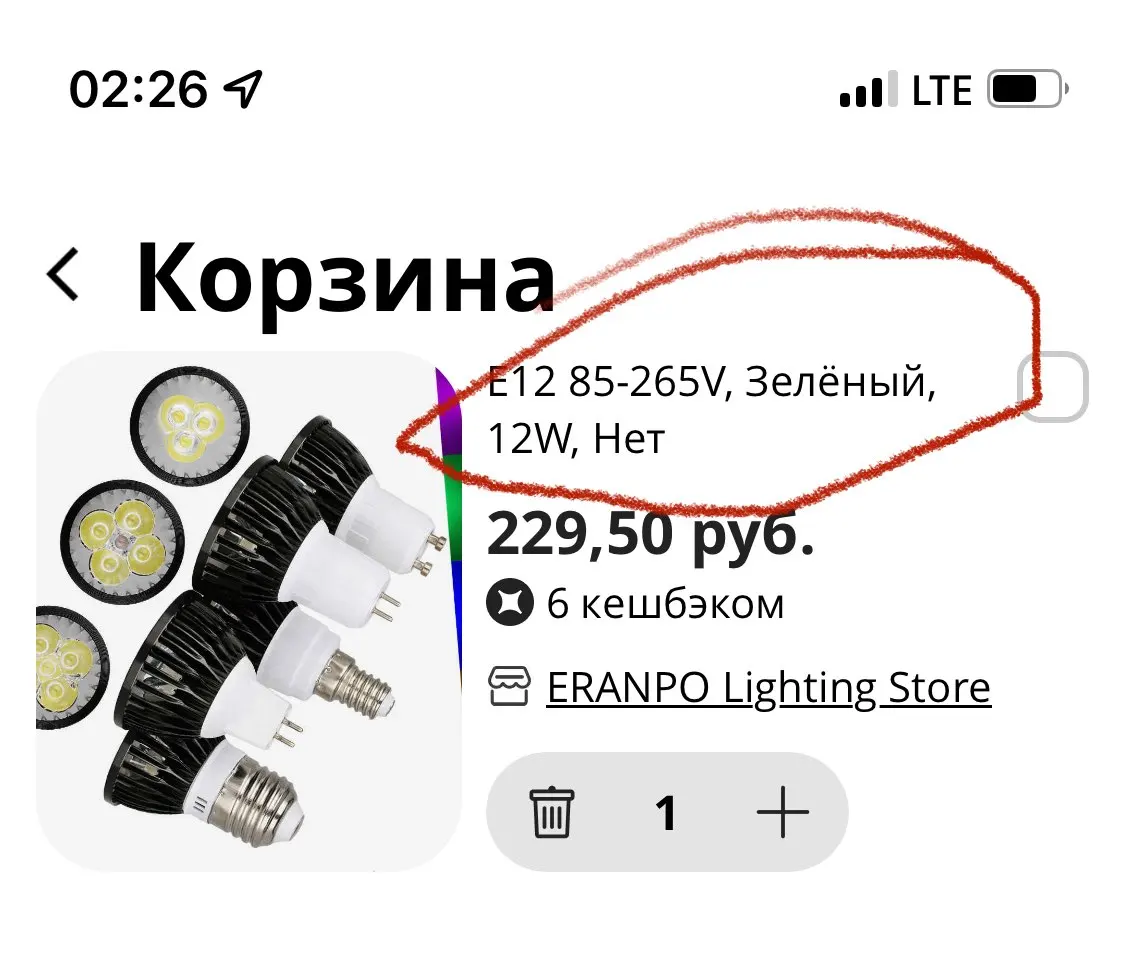Tap the cashback bonus round icon

(509, 602)
